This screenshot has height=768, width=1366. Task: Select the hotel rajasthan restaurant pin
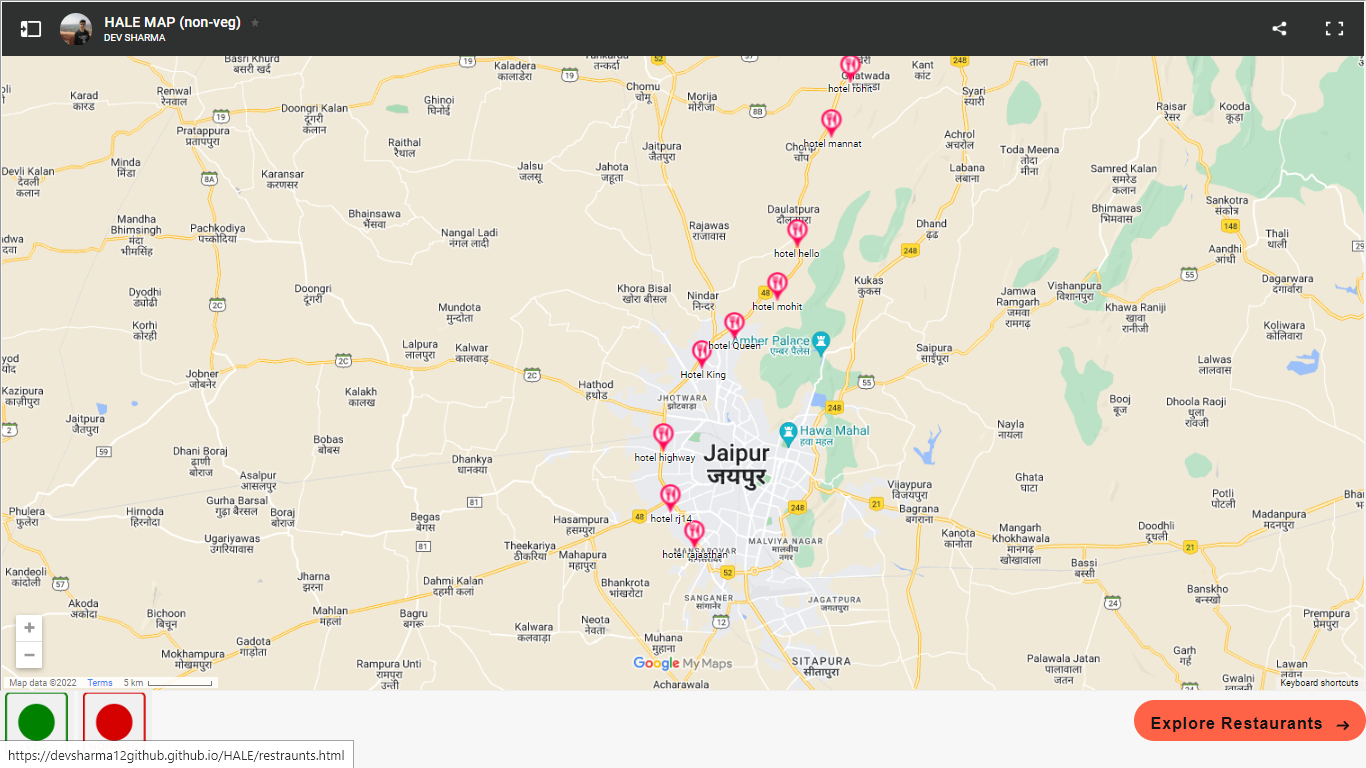[x=694, y=533]
